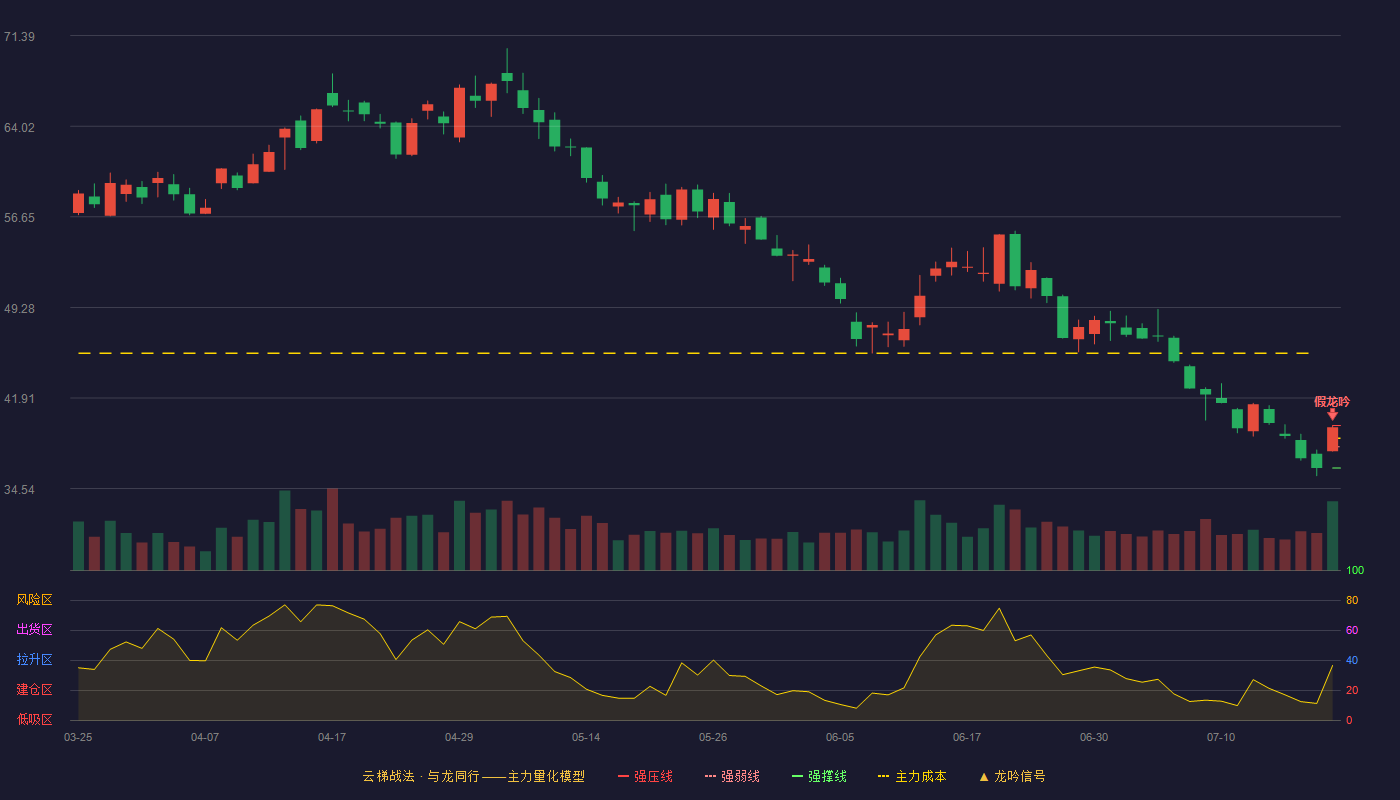Click the red 强压线 legend line icon
This screenshot has height=800, width=1400.
[x=624, y=776]
